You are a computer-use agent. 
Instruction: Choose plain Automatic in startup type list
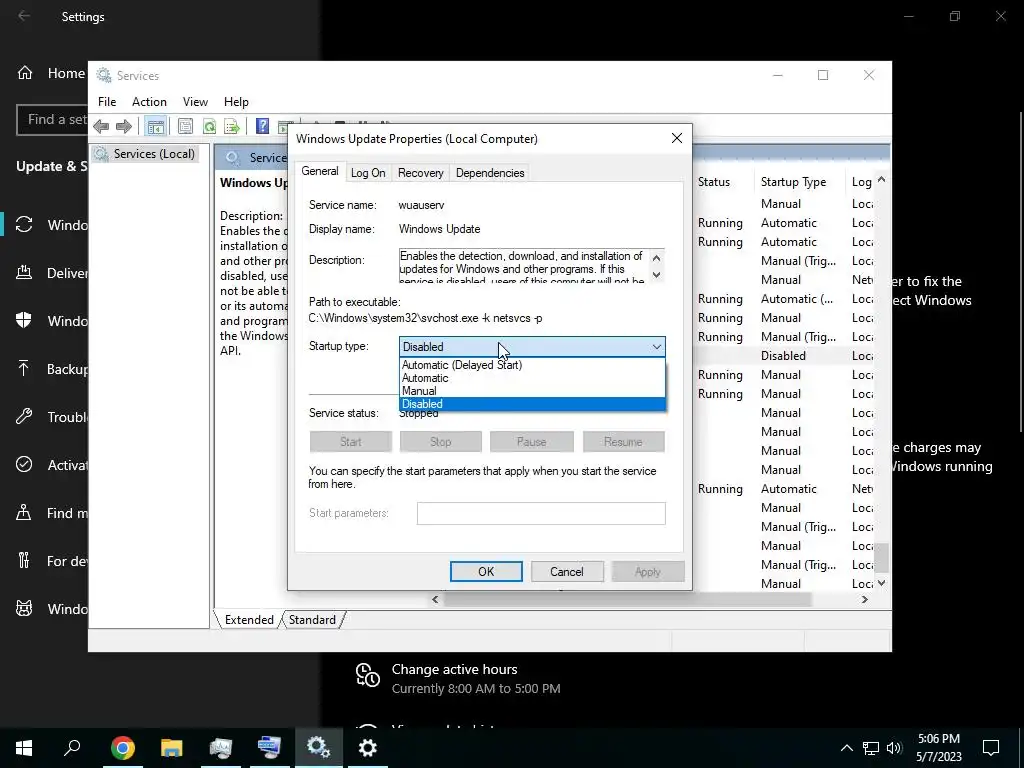[532, 378]
